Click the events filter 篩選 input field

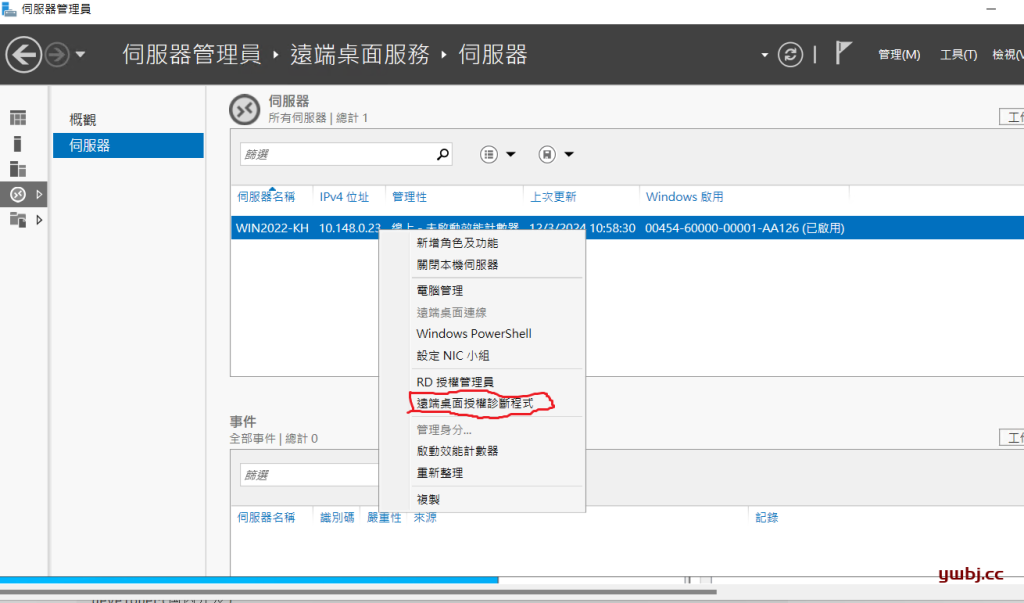pos(309,475)
